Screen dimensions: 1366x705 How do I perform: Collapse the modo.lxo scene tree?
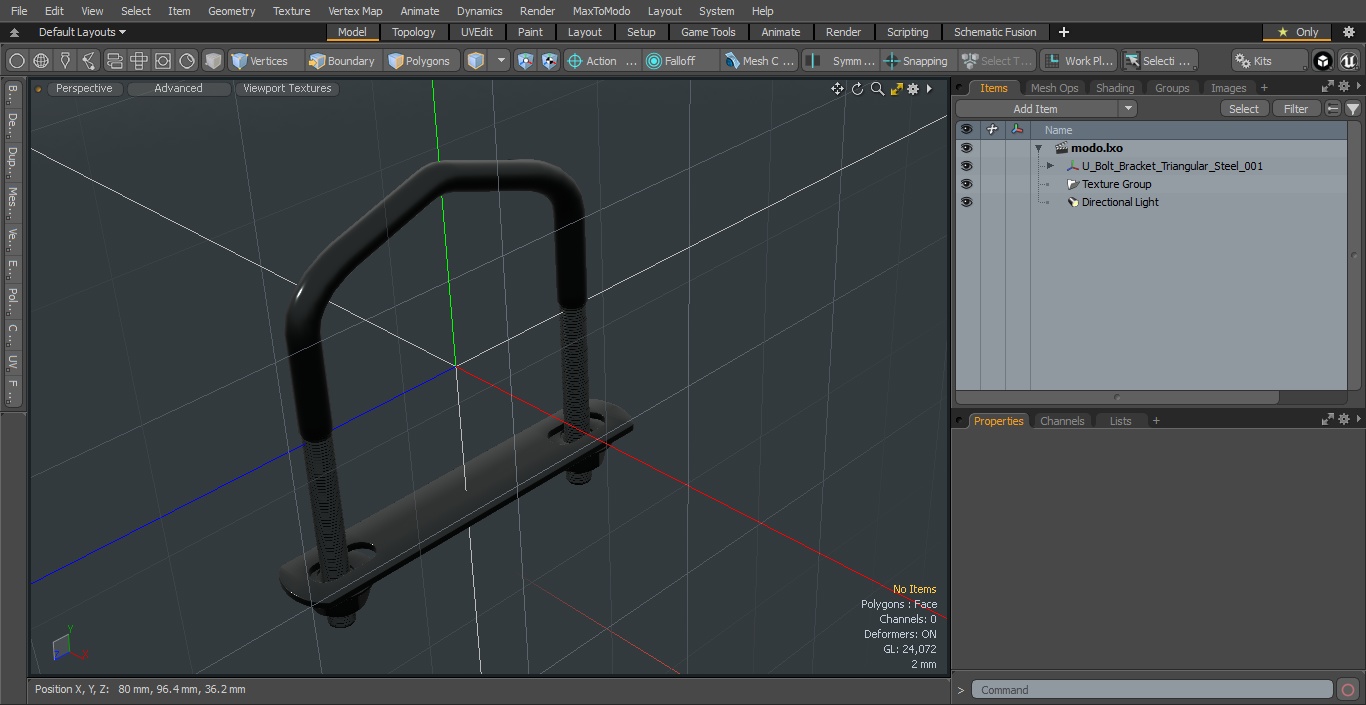(x=1039, y=148)
